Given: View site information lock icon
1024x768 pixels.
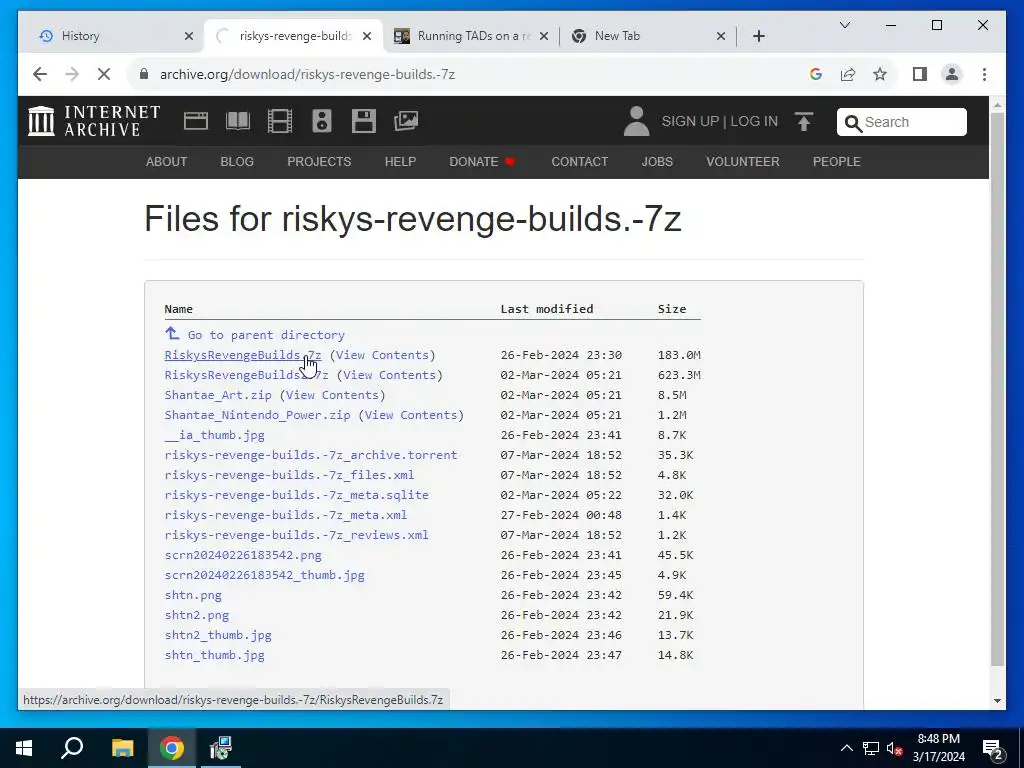Looking at the screenshot, I should (144, 74).
